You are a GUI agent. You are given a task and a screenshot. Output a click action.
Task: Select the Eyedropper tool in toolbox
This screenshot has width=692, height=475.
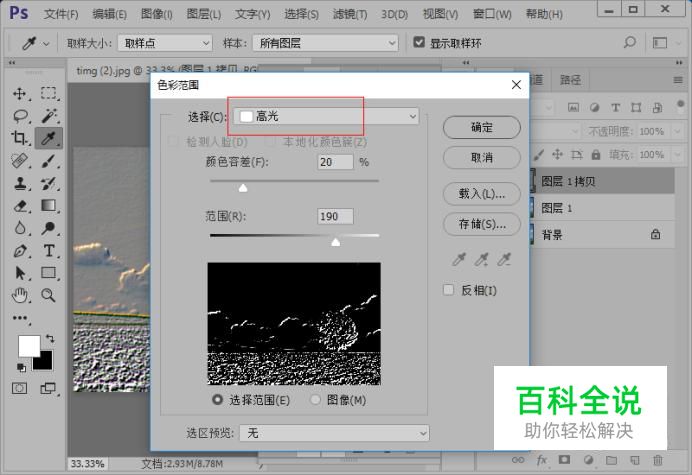pyautogui.click(x=49, y=138)
